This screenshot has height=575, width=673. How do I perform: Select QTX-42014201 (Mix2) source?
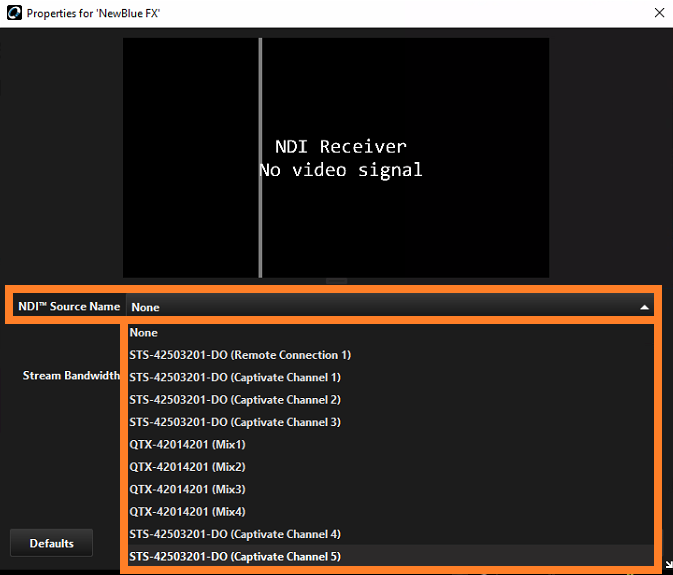(x=391, y=466)
